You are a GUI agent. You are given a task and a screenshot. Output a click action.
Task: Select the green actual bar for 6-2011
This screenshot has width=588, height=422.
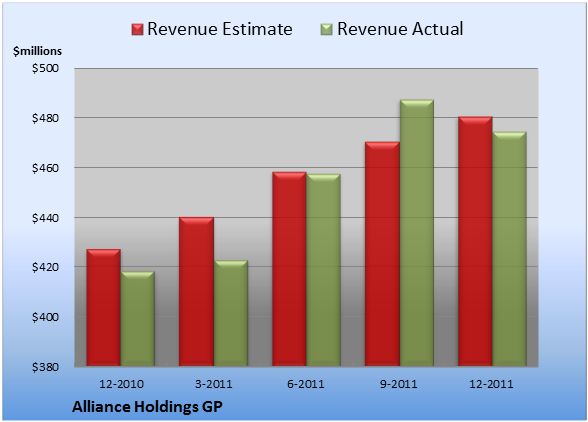323,270
